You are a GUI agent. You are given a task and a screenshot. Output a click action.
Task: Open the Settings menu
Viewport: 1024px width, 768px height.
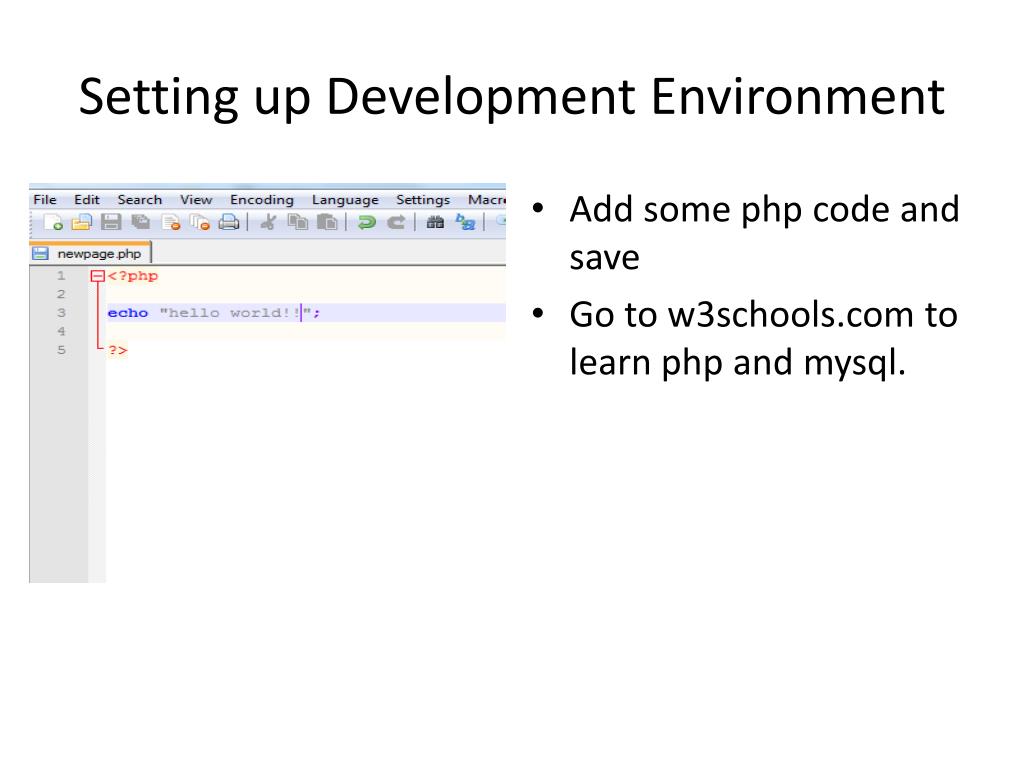point(423,200)
